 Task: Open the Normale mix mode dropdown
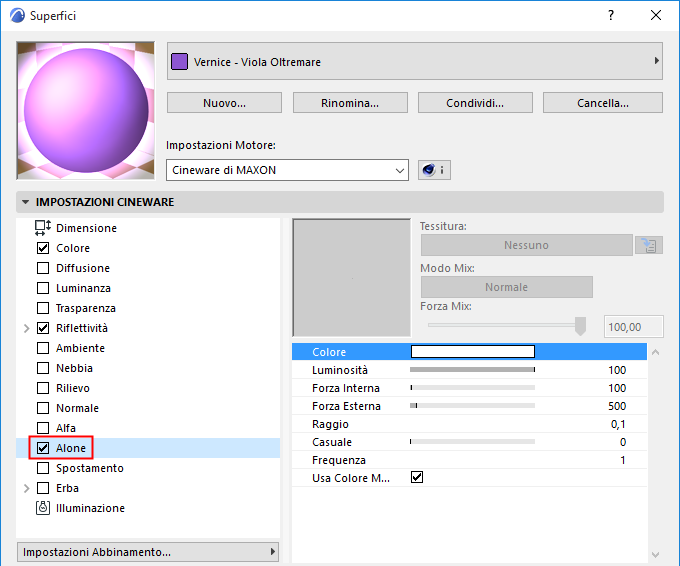point(507,287)
